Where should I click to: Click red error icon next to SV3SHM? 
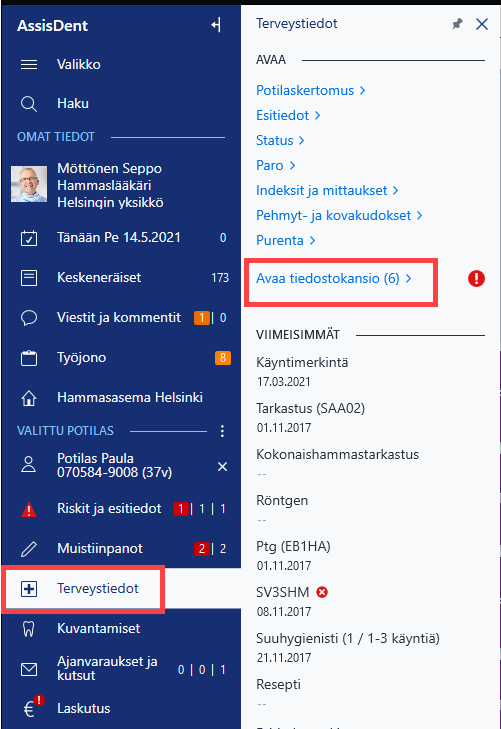(x=322, y=592)
